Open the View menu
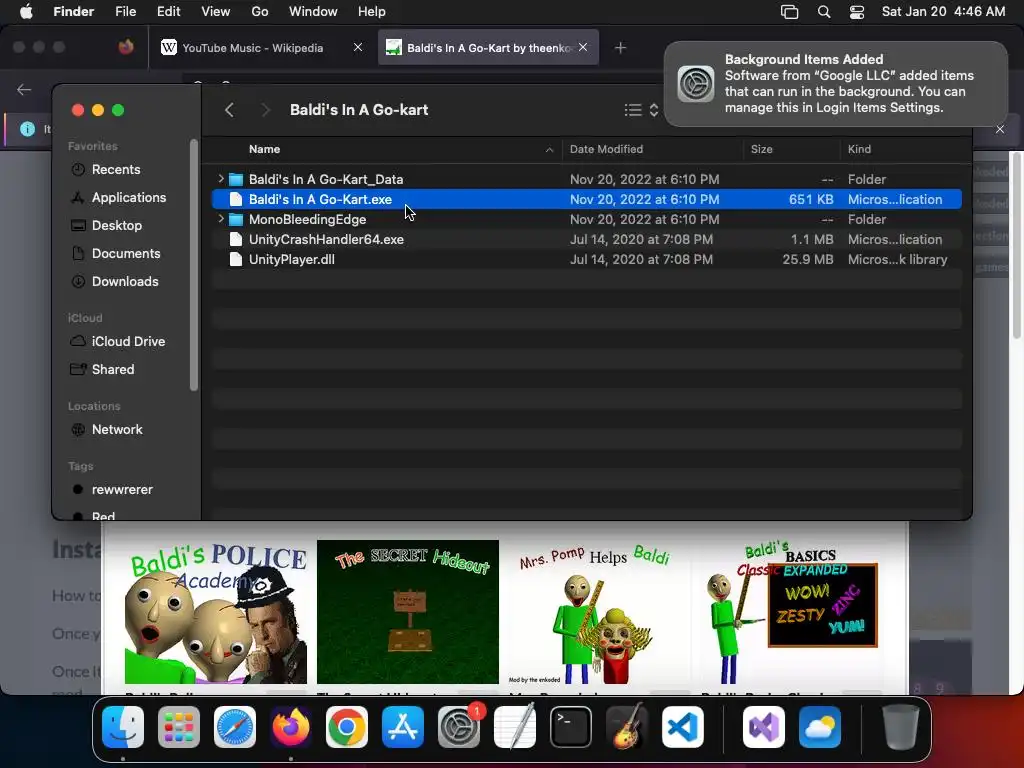This screenshot has width=1024, height=768. tap(216, 12)
